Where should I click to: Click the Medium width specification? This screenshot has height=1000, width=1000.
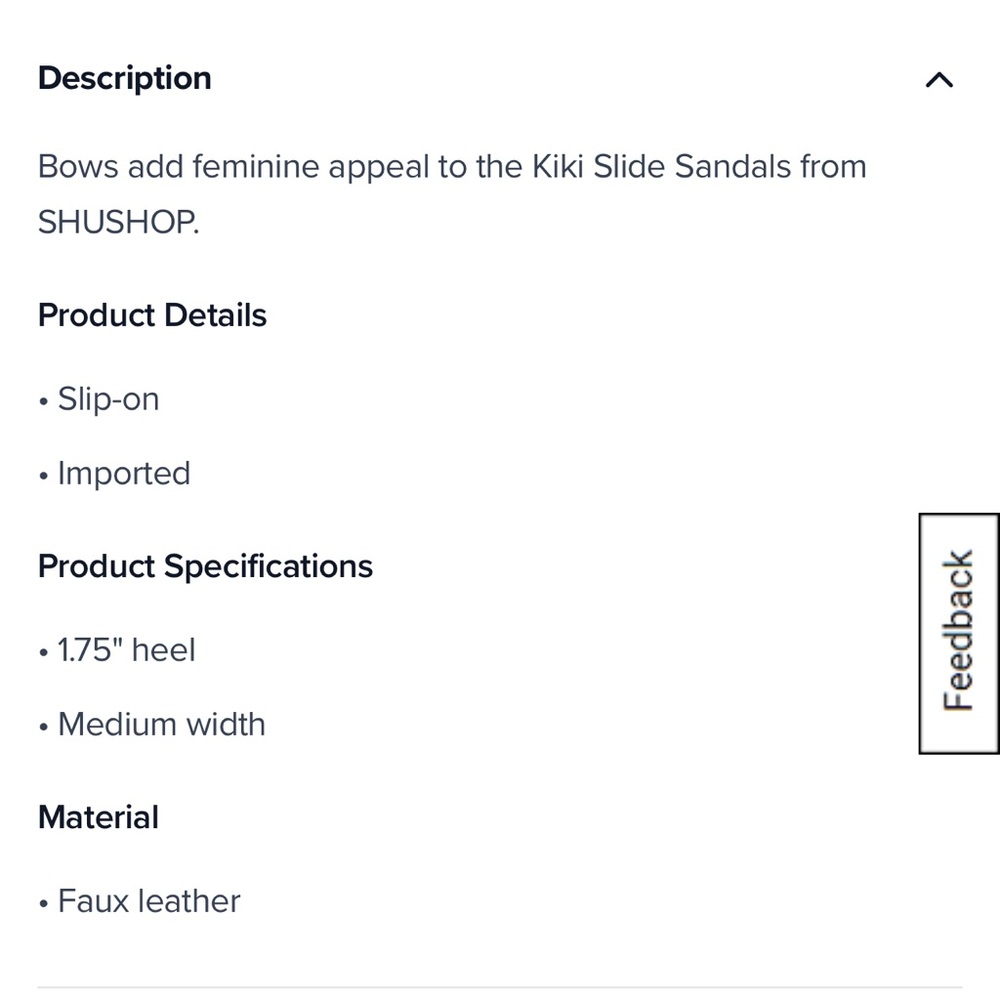click(162, 724)
